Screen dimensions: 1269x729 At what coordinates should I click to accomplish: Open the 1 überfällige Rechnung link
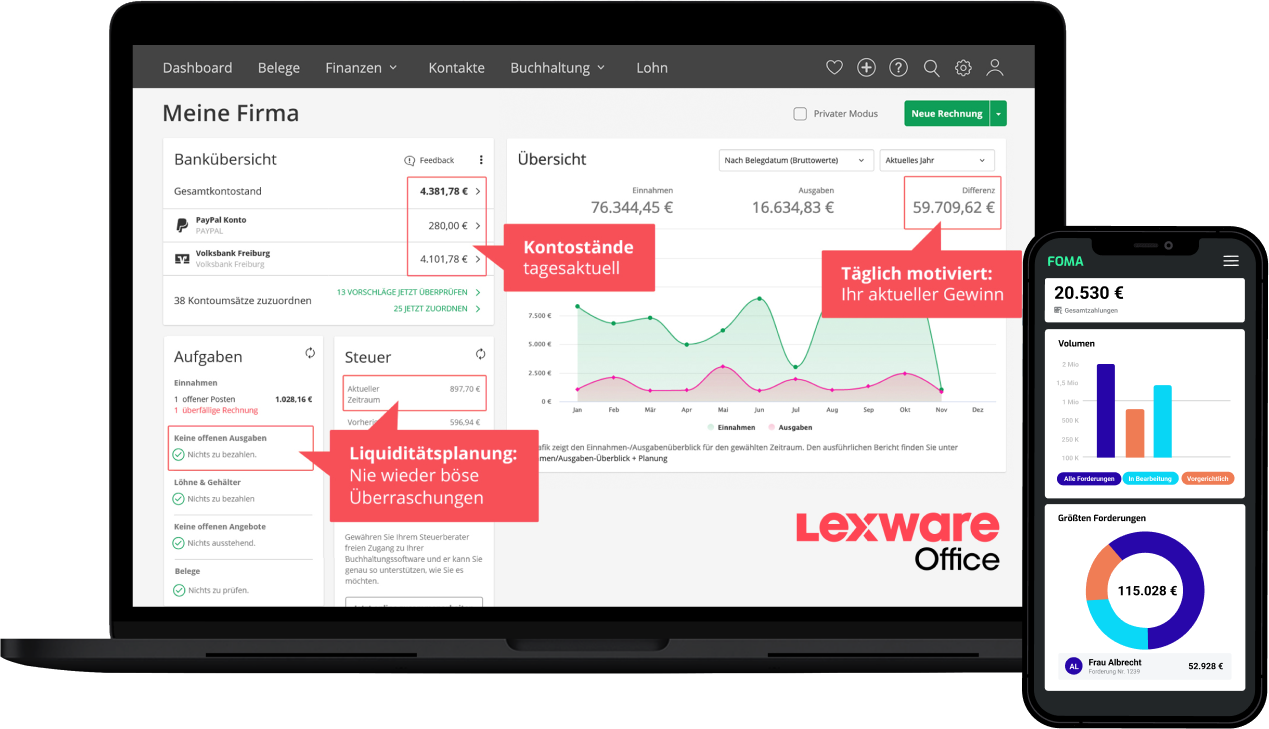coord(216,410)
